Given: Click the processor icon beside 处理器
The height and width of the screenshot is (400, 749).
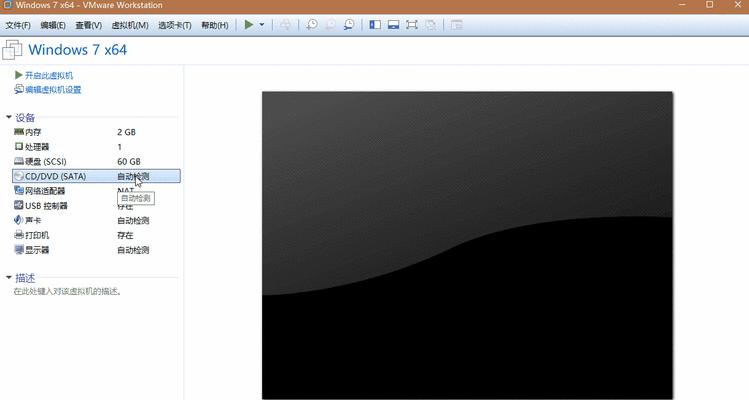Looking at the screenshot, I should (19, 146).
